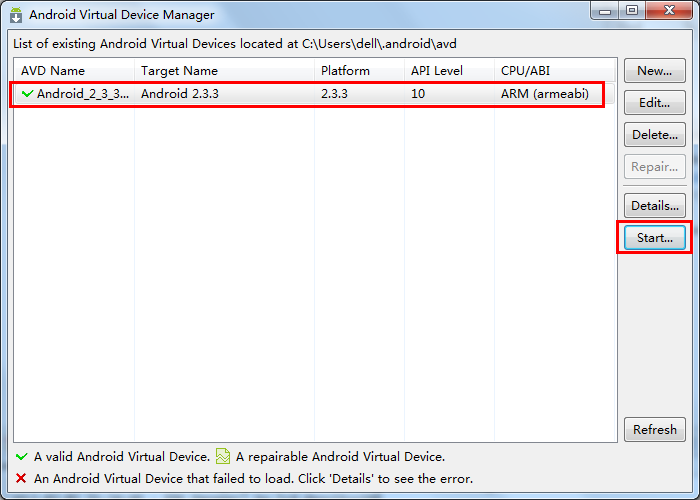Start the selected virtual device
Viewport: 700px width, 500px height.
(654, 238)
